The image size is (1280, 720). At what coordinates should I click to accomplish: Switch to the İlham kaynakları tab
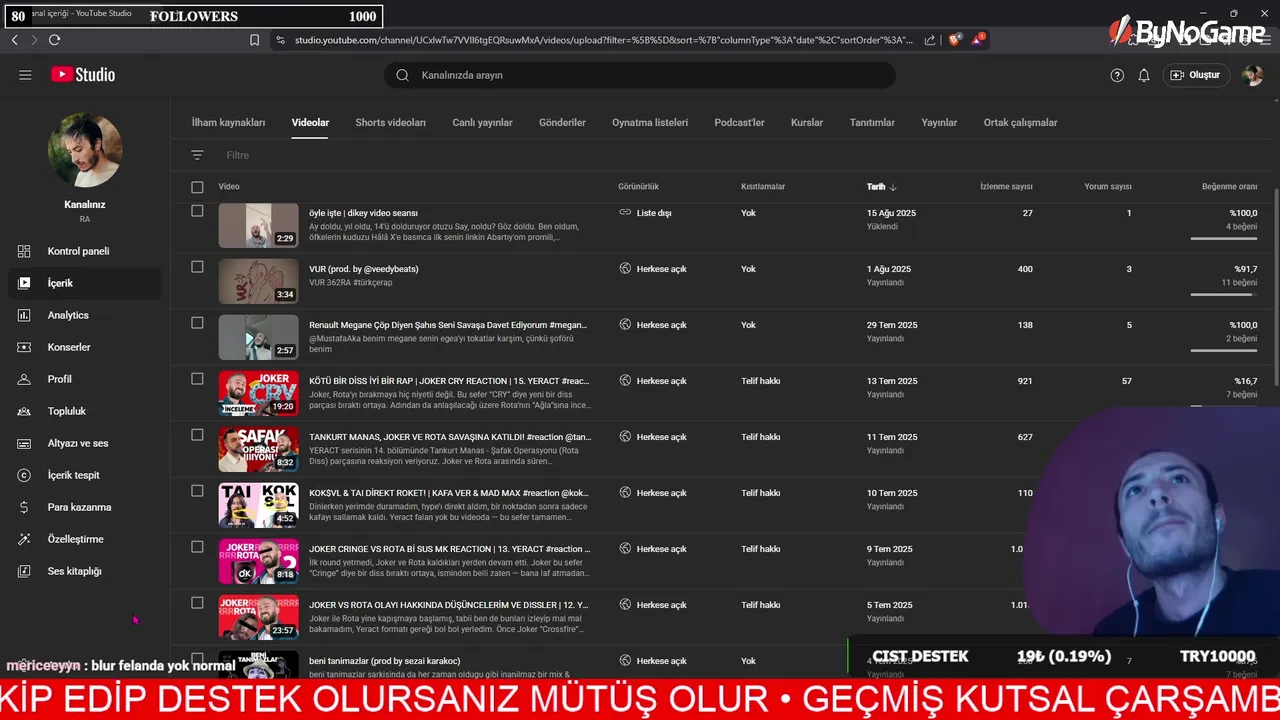tap(228, 122)
